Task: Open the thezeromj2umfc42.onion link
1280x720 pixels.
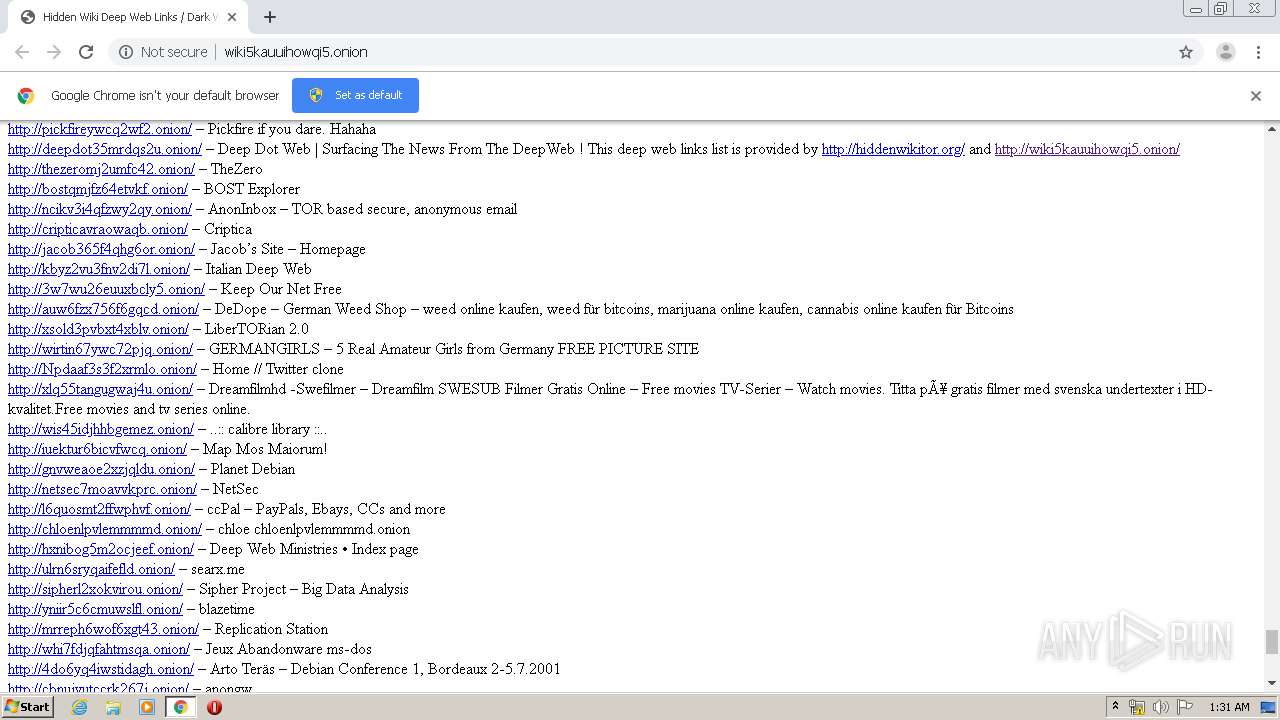Action: click(101, 169)
